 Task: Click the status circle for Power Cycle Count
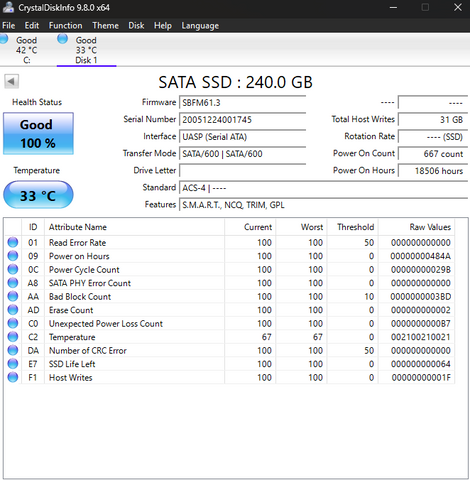[x=13, y=269]
